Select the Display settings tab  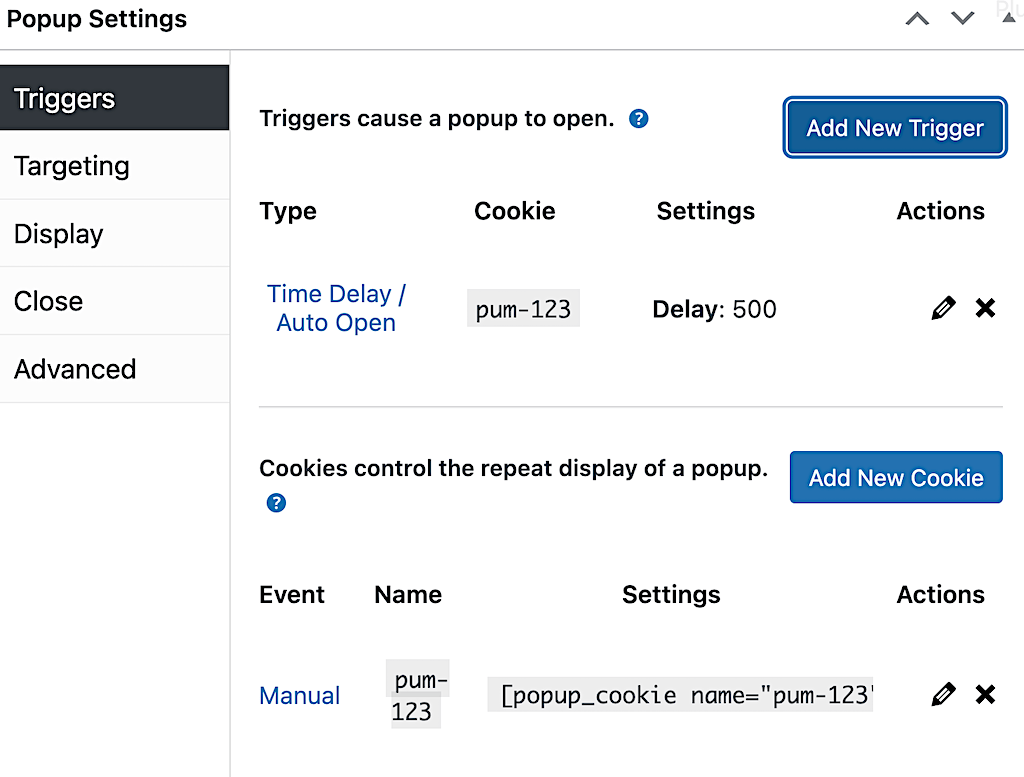click(114, 234)
